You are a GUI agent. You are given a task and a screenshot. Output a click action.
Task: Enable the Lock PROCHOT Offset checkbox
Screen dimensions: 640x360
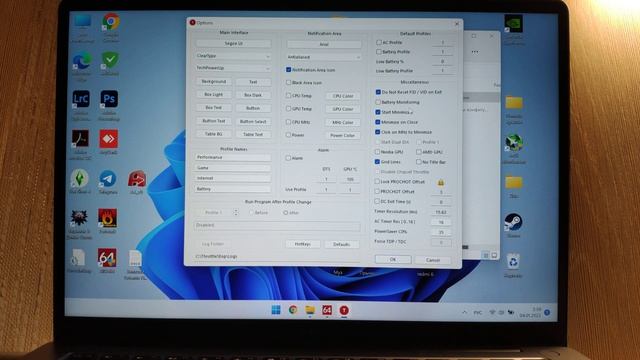[x=377, y=181]
